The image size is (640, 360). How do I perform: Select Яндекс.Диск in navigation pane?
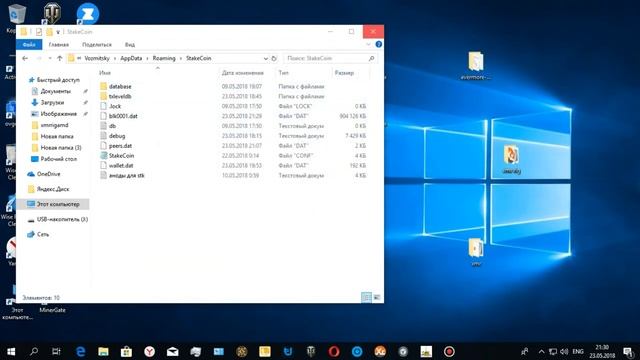pyautogui.click(x=53, y=189)
